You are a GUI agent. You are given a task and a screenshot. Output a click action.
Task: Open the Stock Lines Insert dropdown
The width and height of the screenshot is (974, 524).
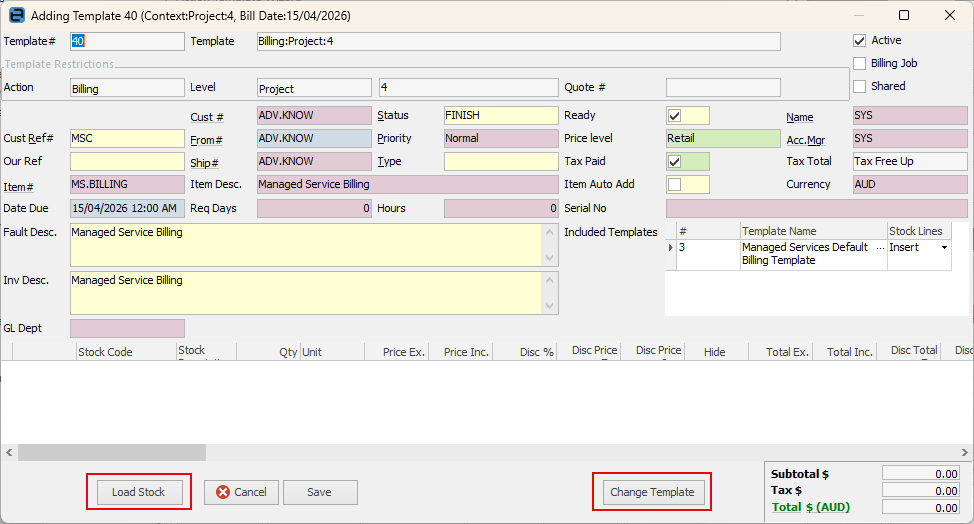944,247
